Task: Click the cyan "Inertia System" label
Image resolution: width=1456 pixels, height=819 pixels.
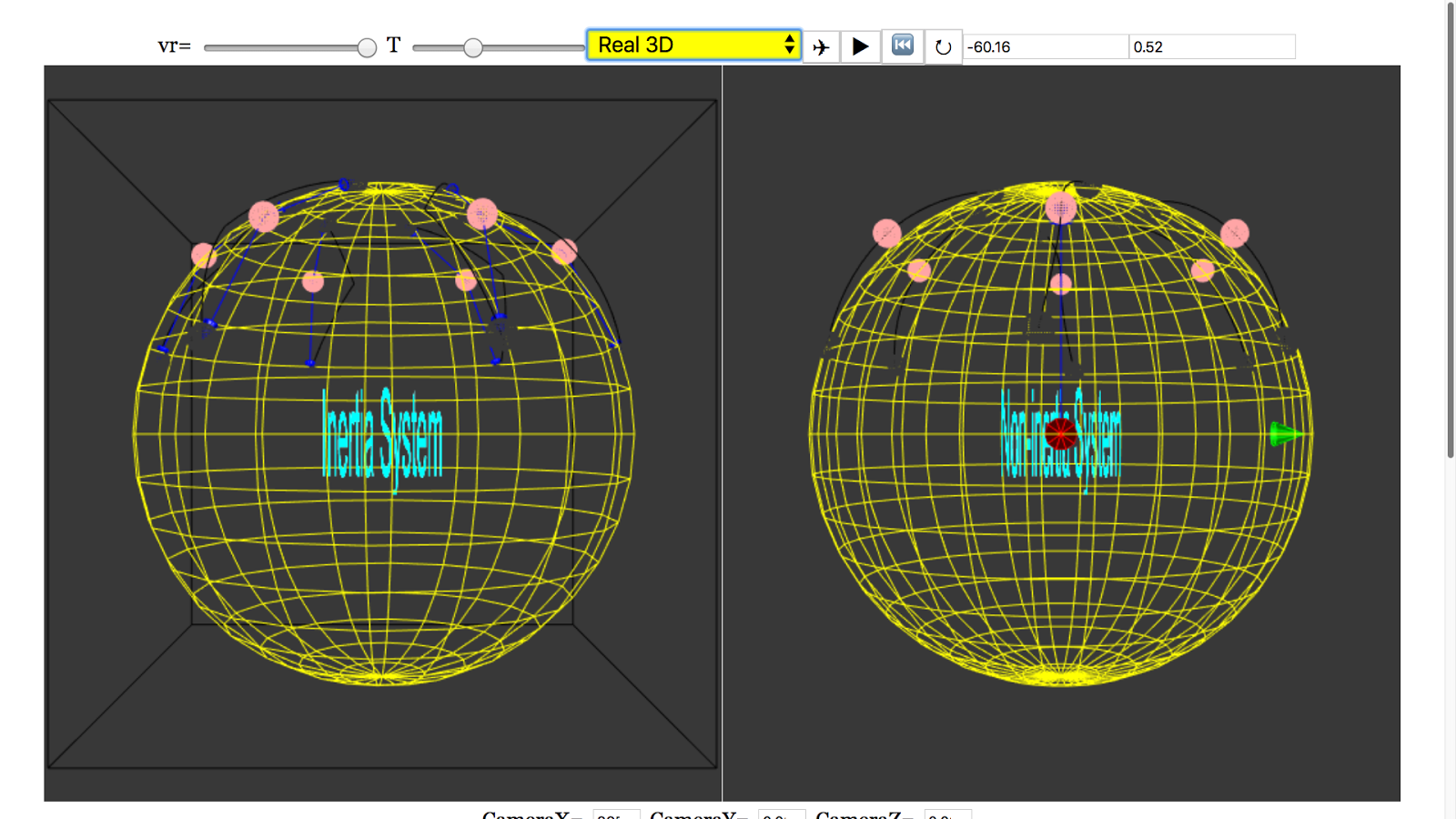Action: coord(383,439)
